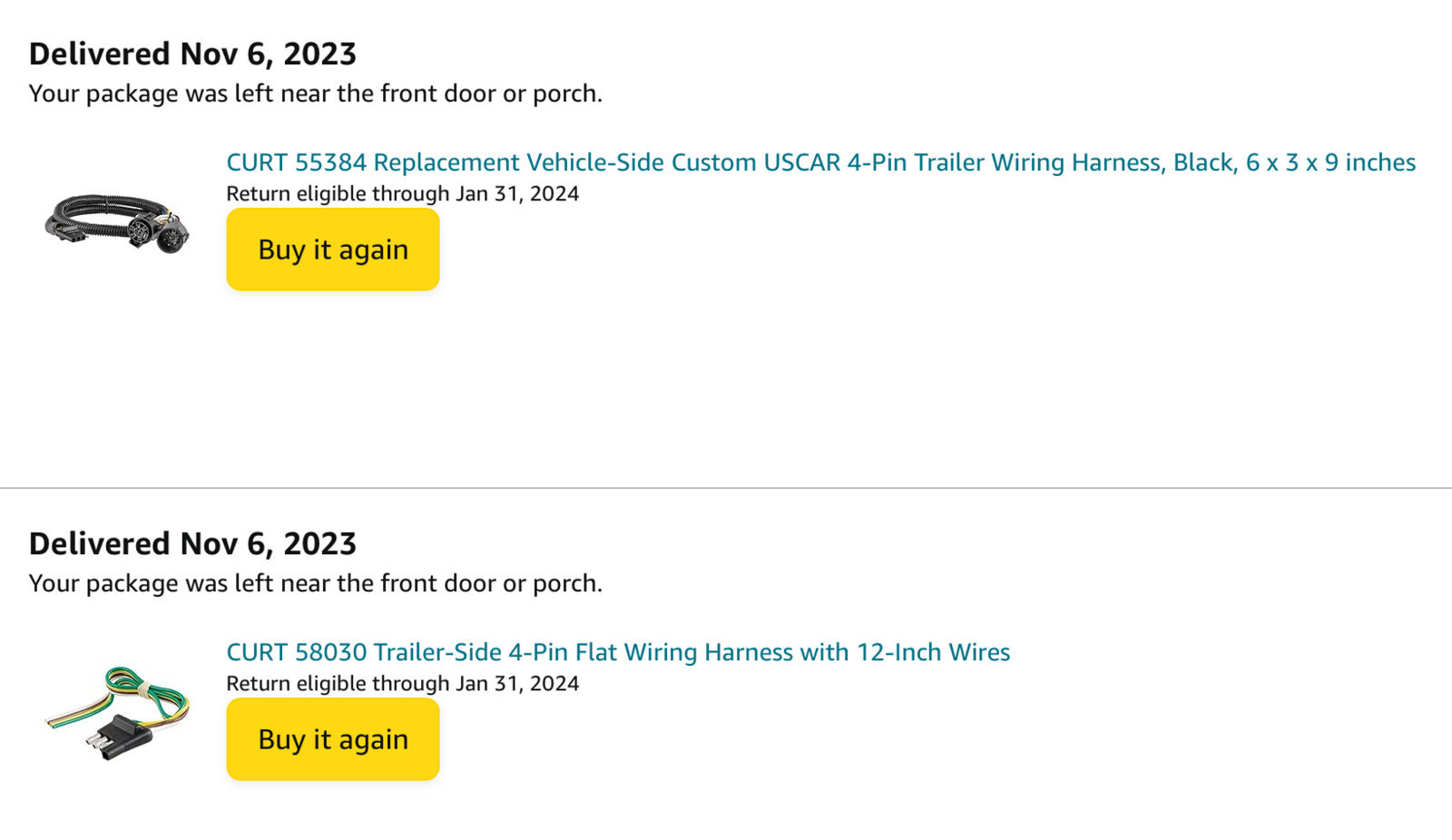1452x840 pixels.
Task: Click the first package left near front door message
Action: (316, 94)
